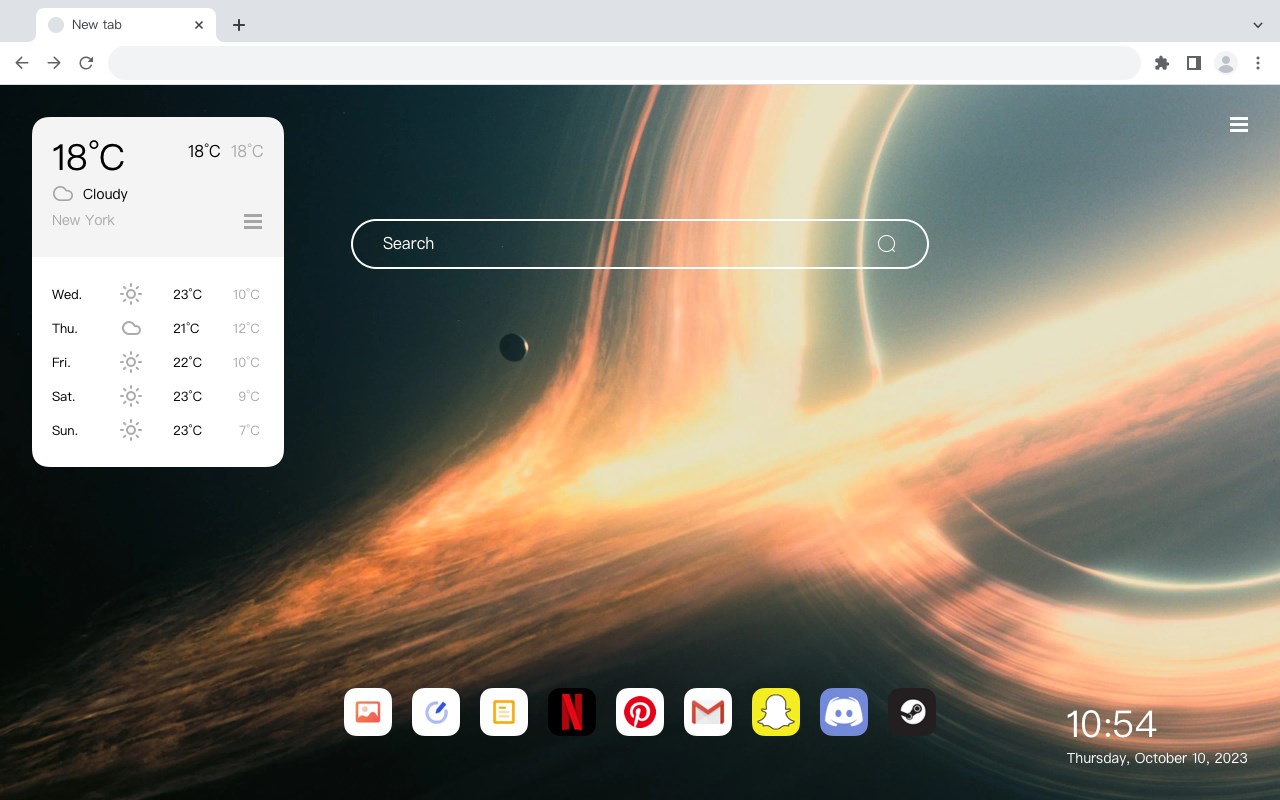Click Friday's 22°C high temperature
This screenshot has height=800, width=1280.
click(x=187, y=362)
